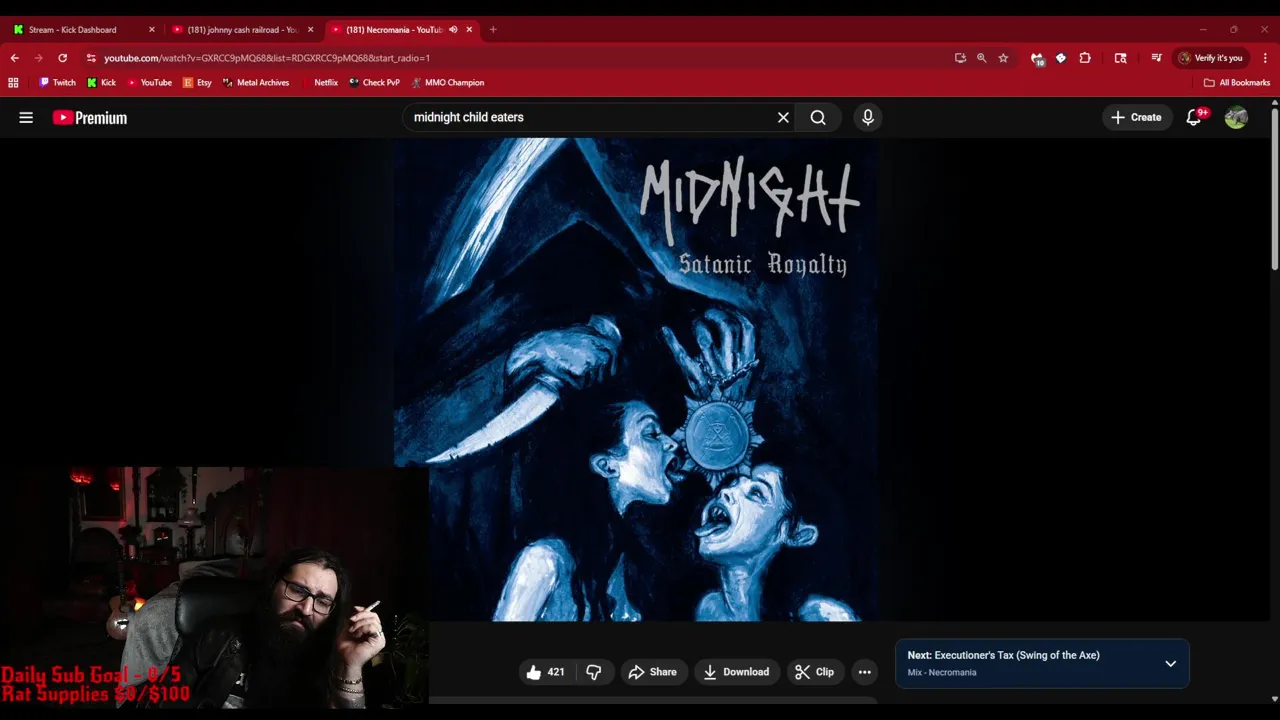Open the YouTube guide hamburger menu

tap(26, 117)
